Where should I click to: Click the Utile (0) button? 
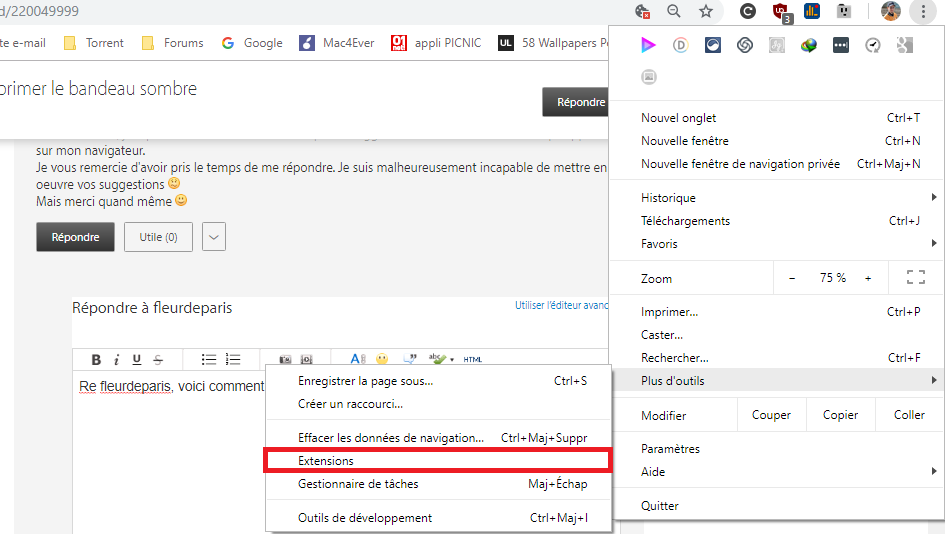tap(158, 237)
